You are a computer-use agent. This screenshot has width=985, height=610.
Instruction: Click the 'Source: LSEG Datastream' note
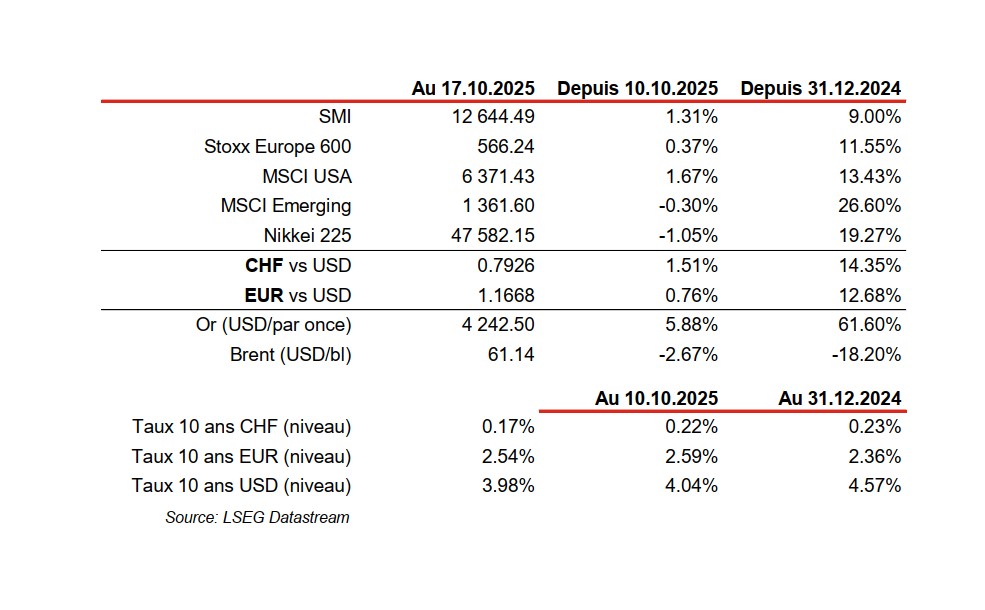[x=257, y=517]
